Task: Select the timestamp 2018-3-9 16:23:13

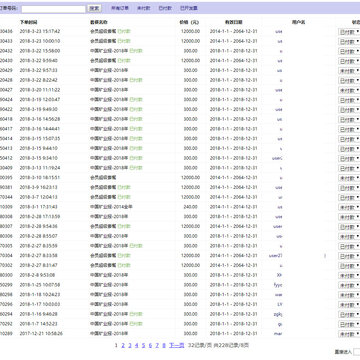Action: (38, 187)
